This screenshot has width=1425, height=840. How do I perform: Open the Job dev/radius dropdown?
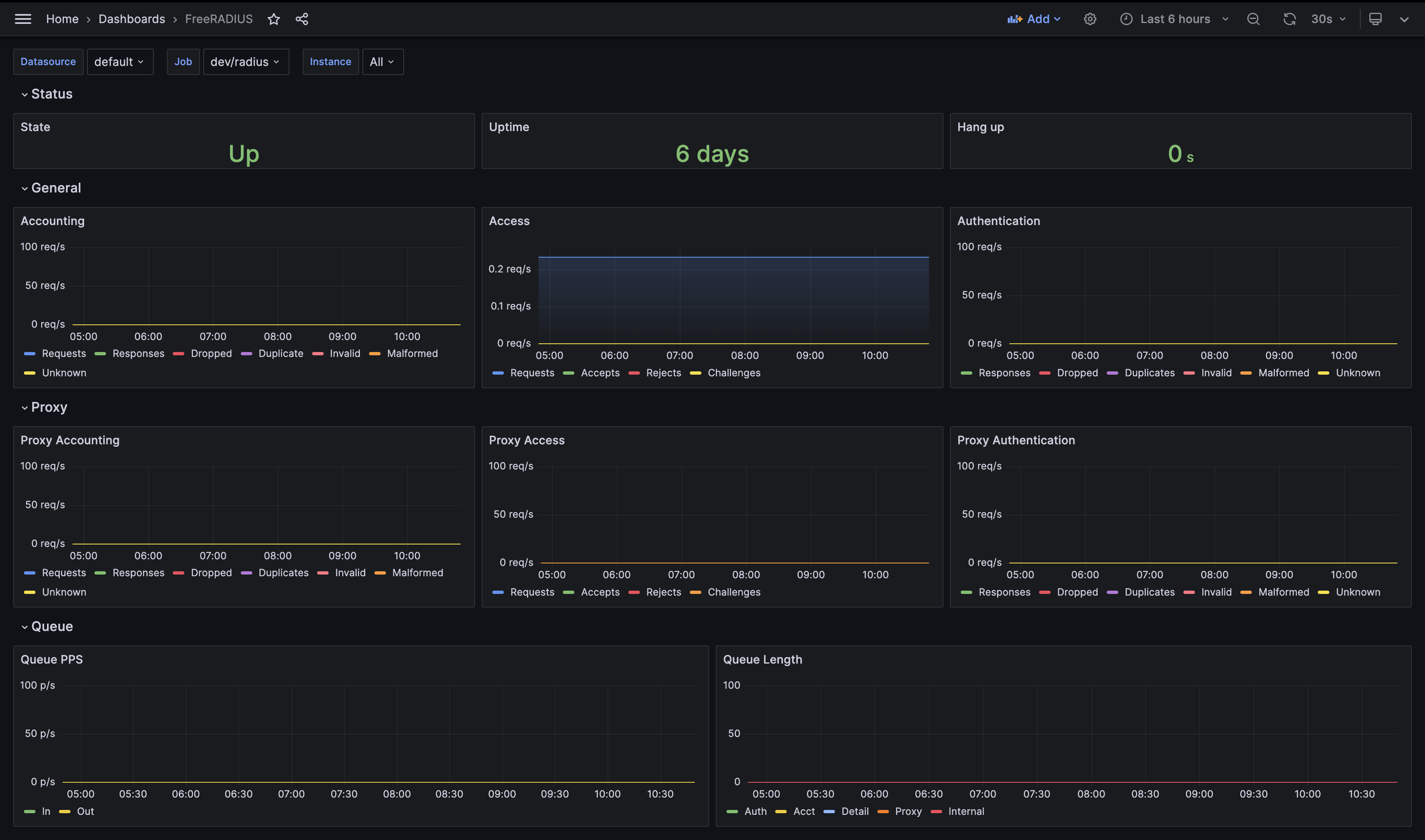(245, 62)
